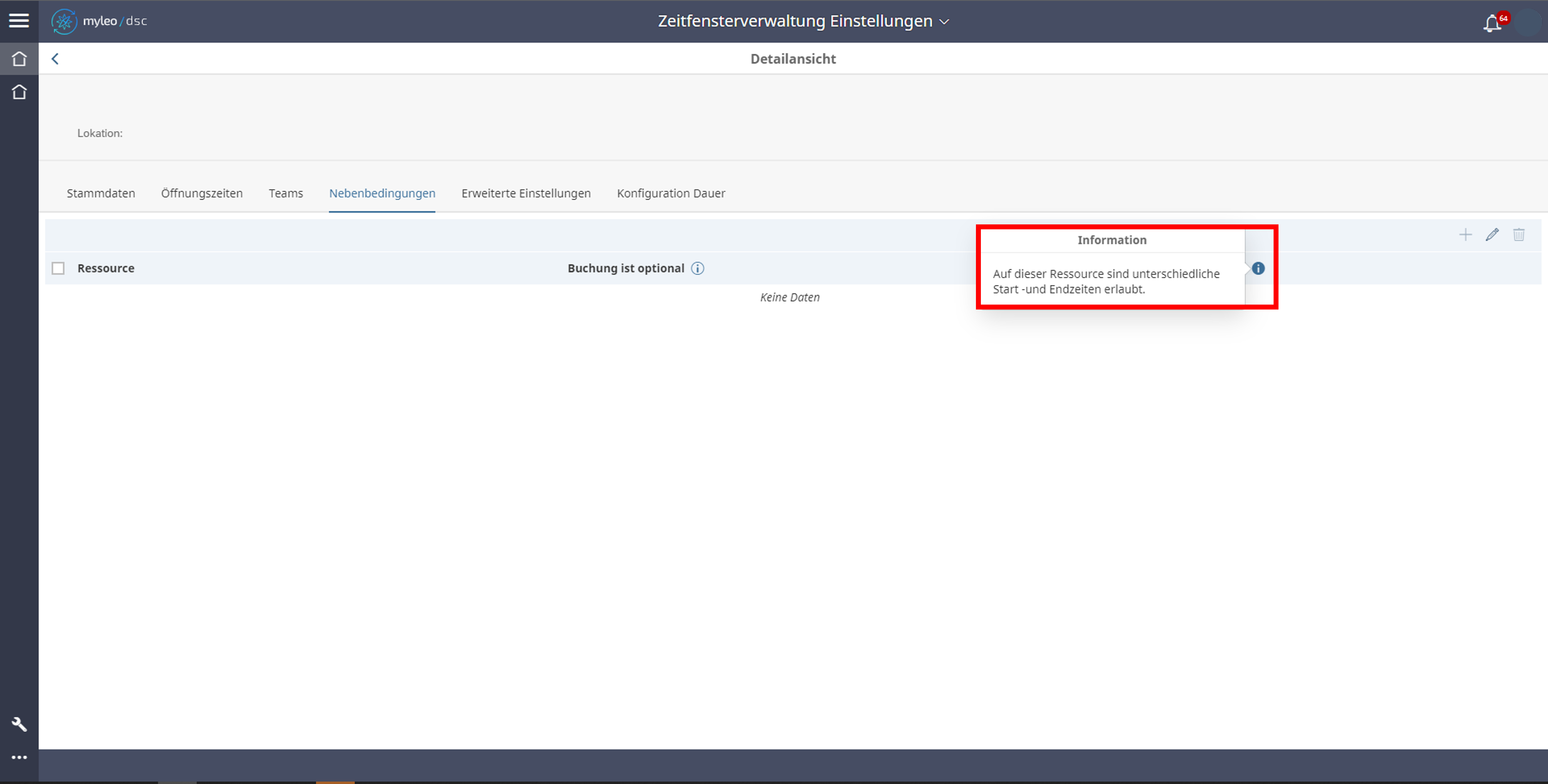The width and height of the screenshot is (1548, 784).
Task: Expand the three-dots more options in sidebar
Action: [19, 757]
